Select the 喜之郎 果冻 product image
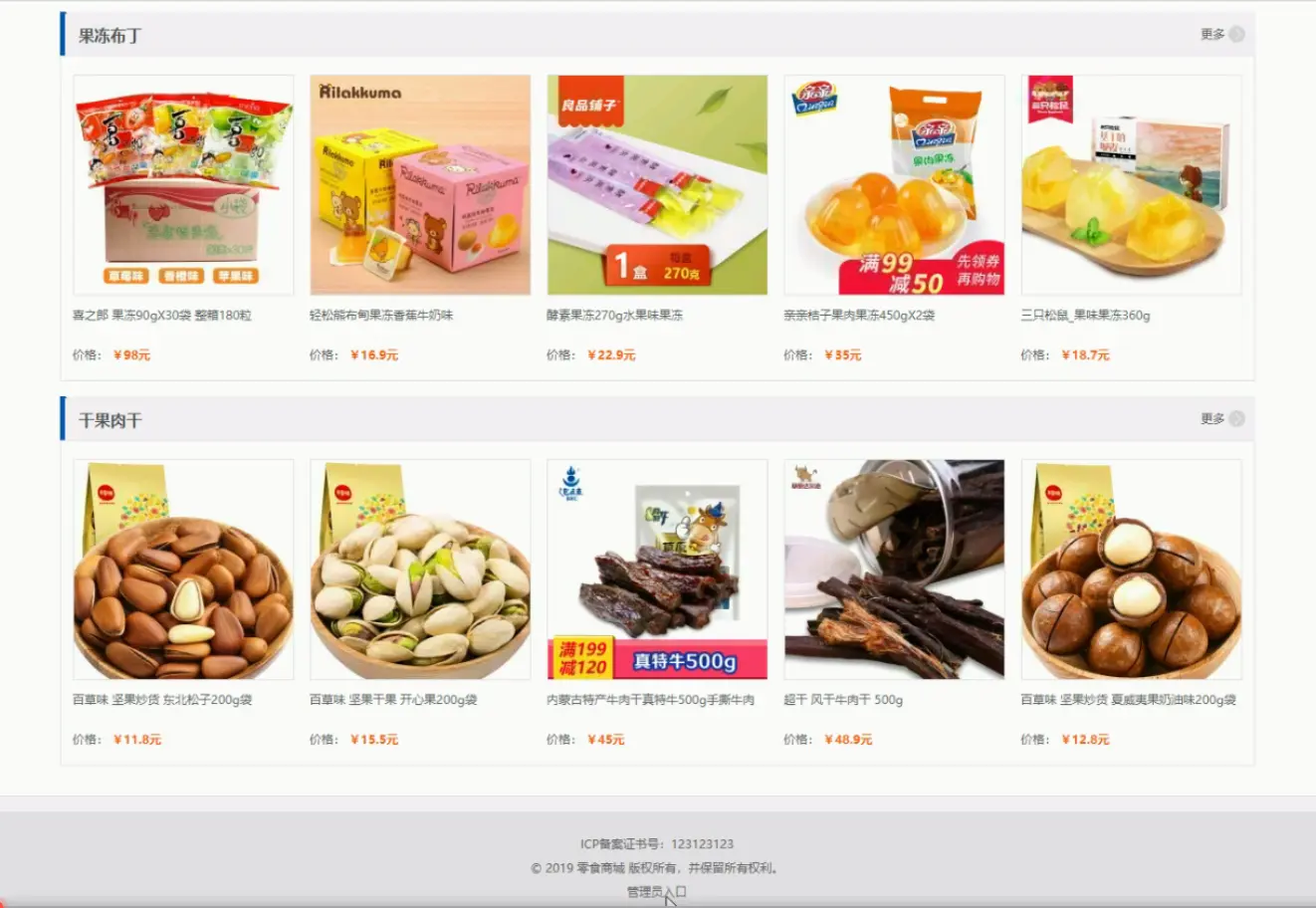 (x=183, y=185)
